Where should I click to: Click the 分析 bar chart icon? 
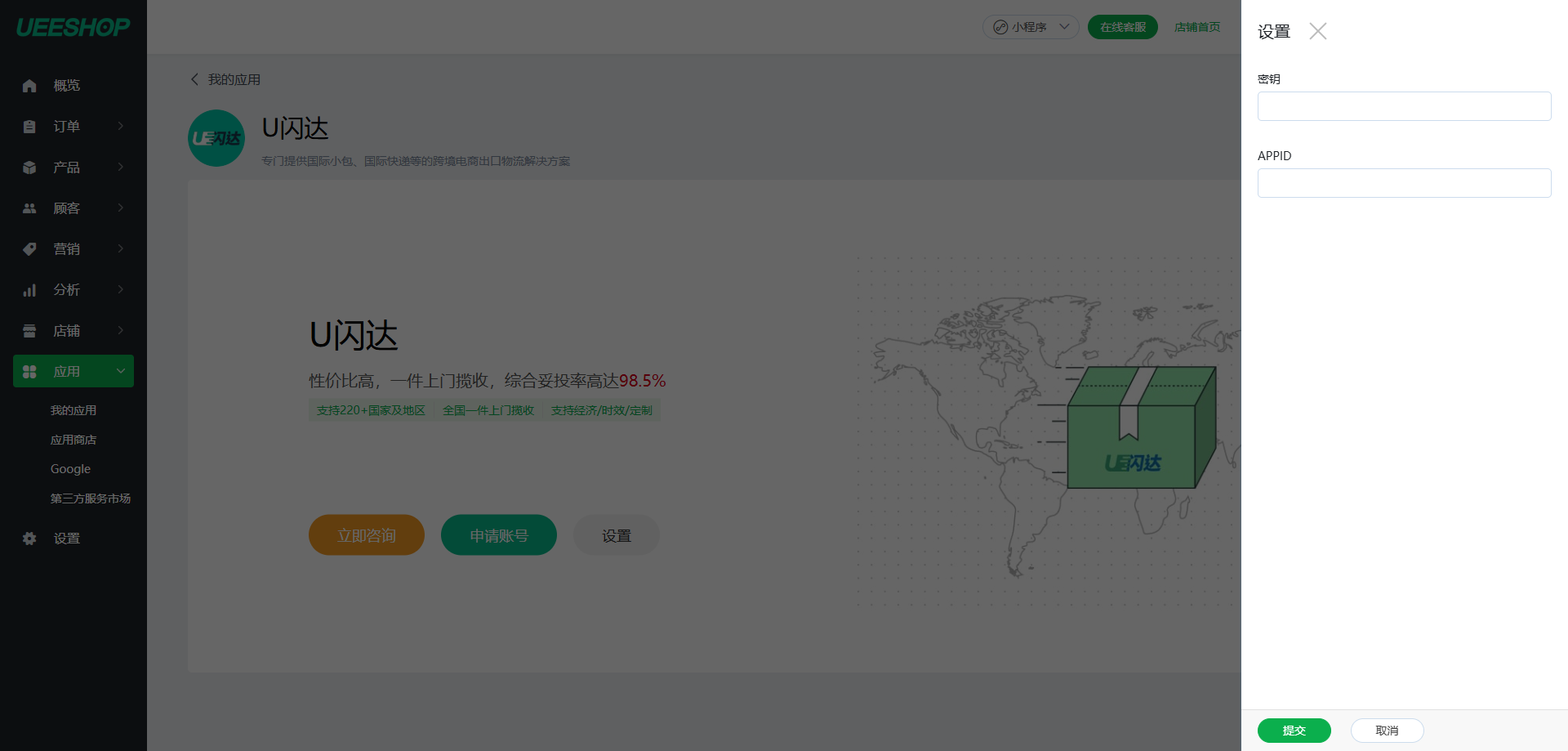(29, 290)
